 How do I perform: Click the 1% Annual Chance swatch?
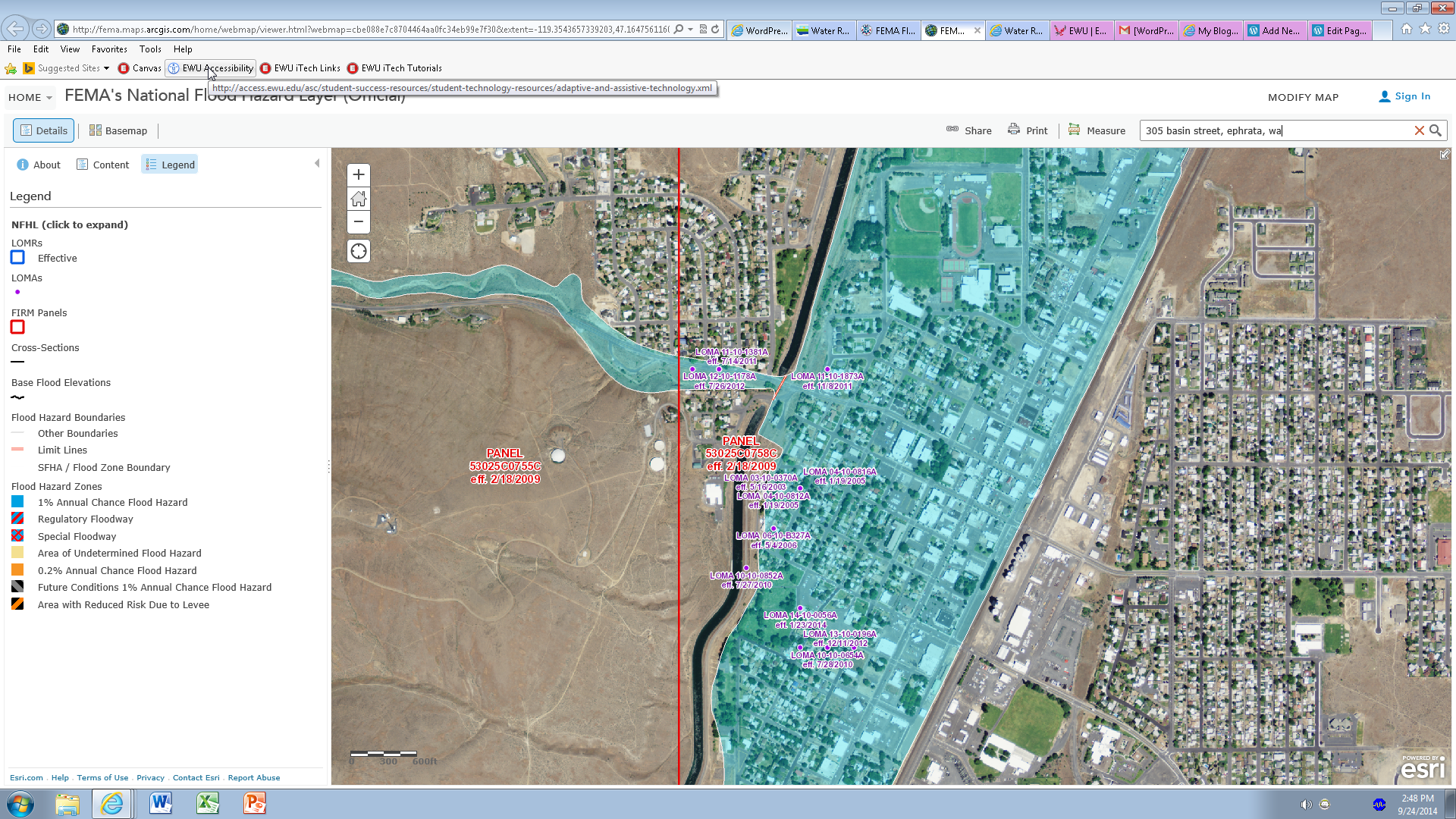click(x=17, y=502)
